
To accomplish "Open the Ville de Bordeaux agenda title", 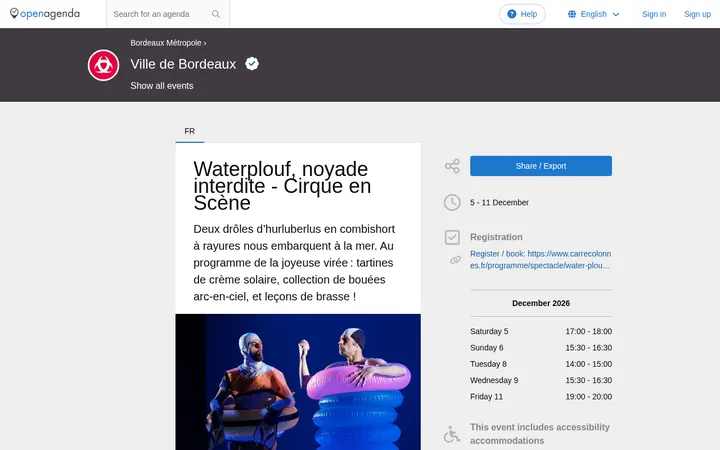I will (183, 64).
